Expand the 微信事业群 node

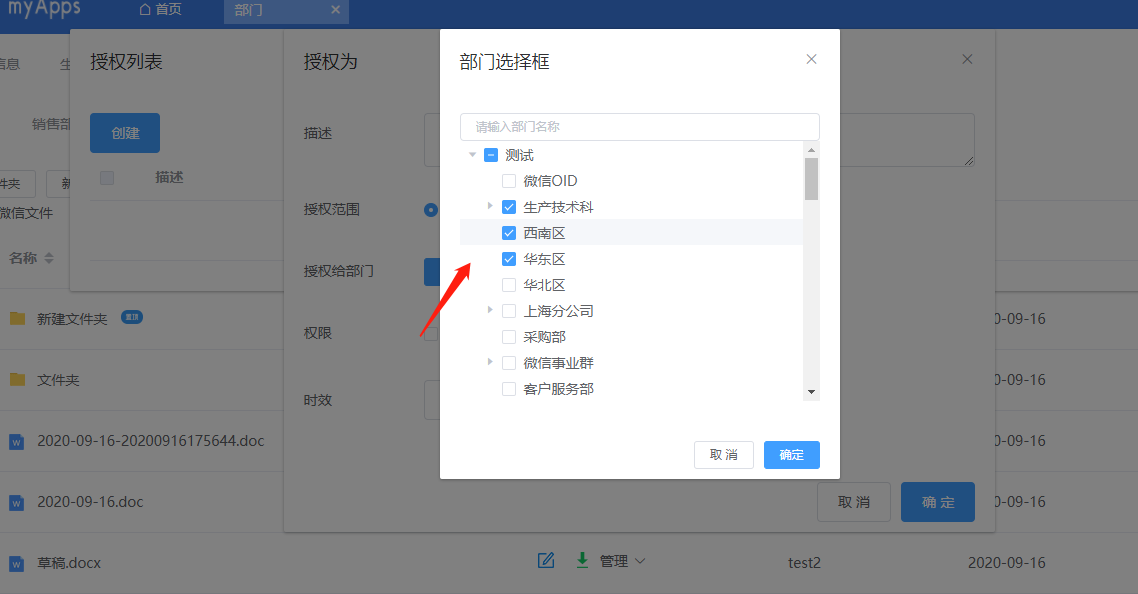(490, 362)
